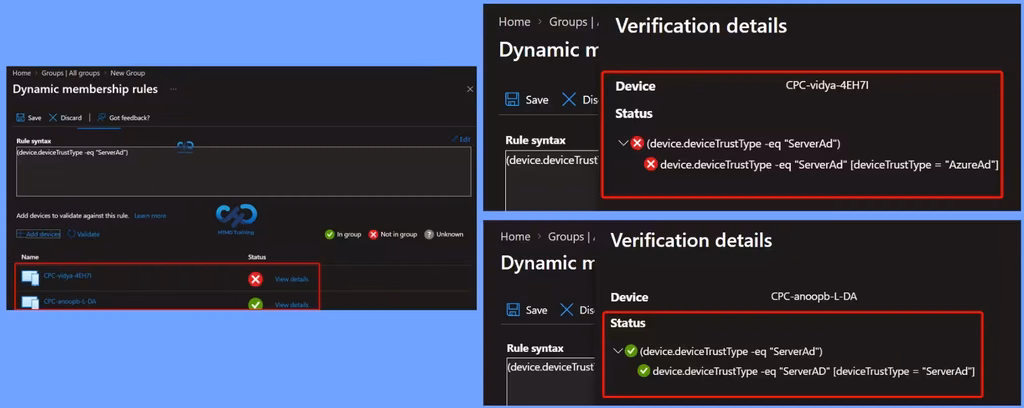Click red X icon on the parent ServerAd rule line
The width and height of the screenshot is (1024, 408).
637,143
